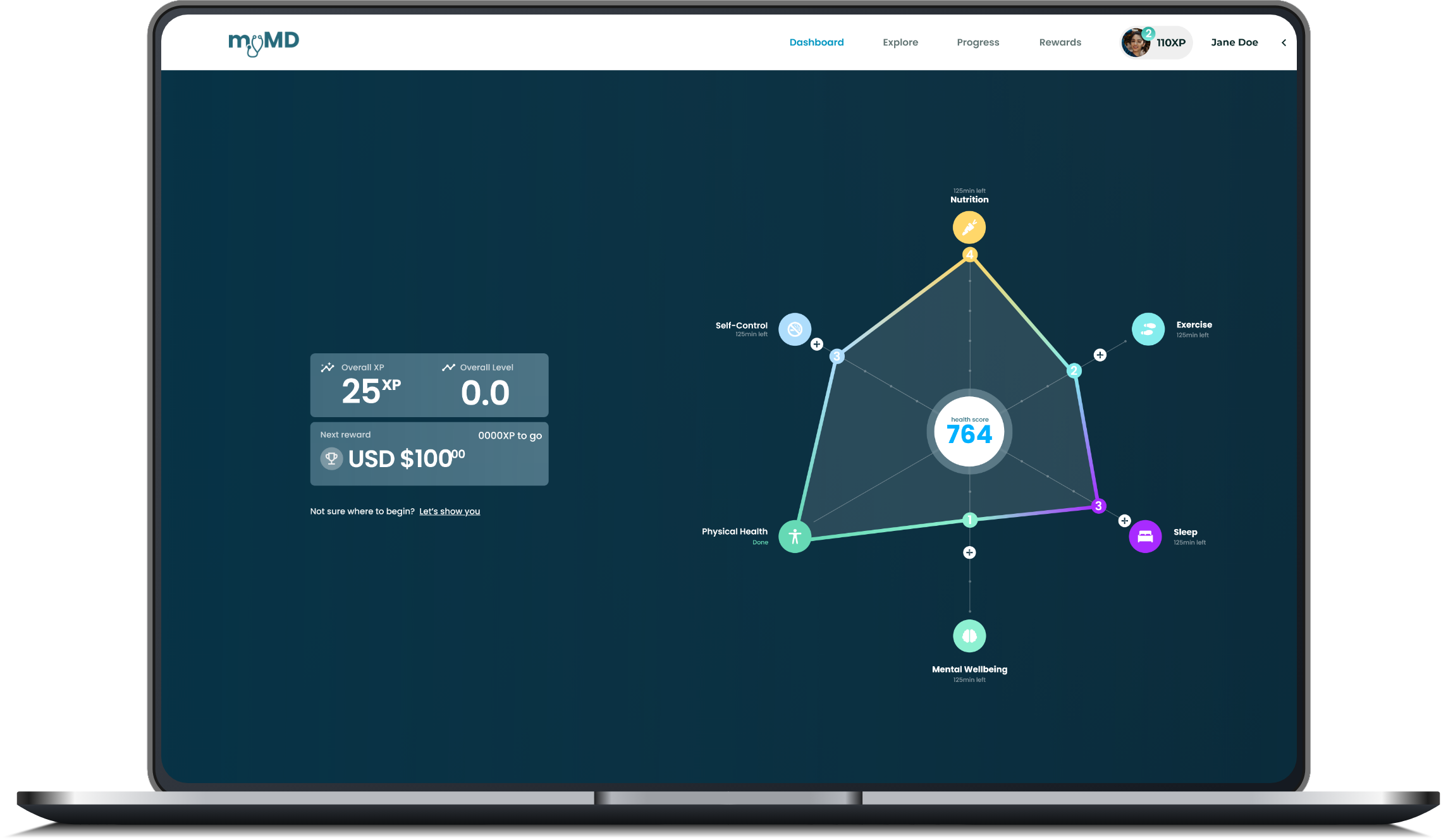This screenshot has height=840, width=1441.
Task: Click the plus button near Sleep
Action: [x=1124, y=521]
